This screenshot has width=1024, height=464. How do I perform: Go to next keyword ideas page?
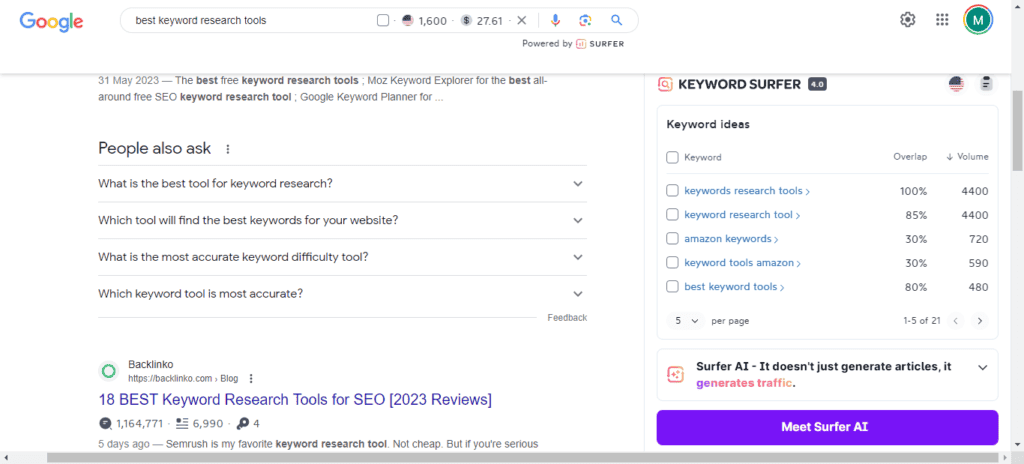(979, 321)
